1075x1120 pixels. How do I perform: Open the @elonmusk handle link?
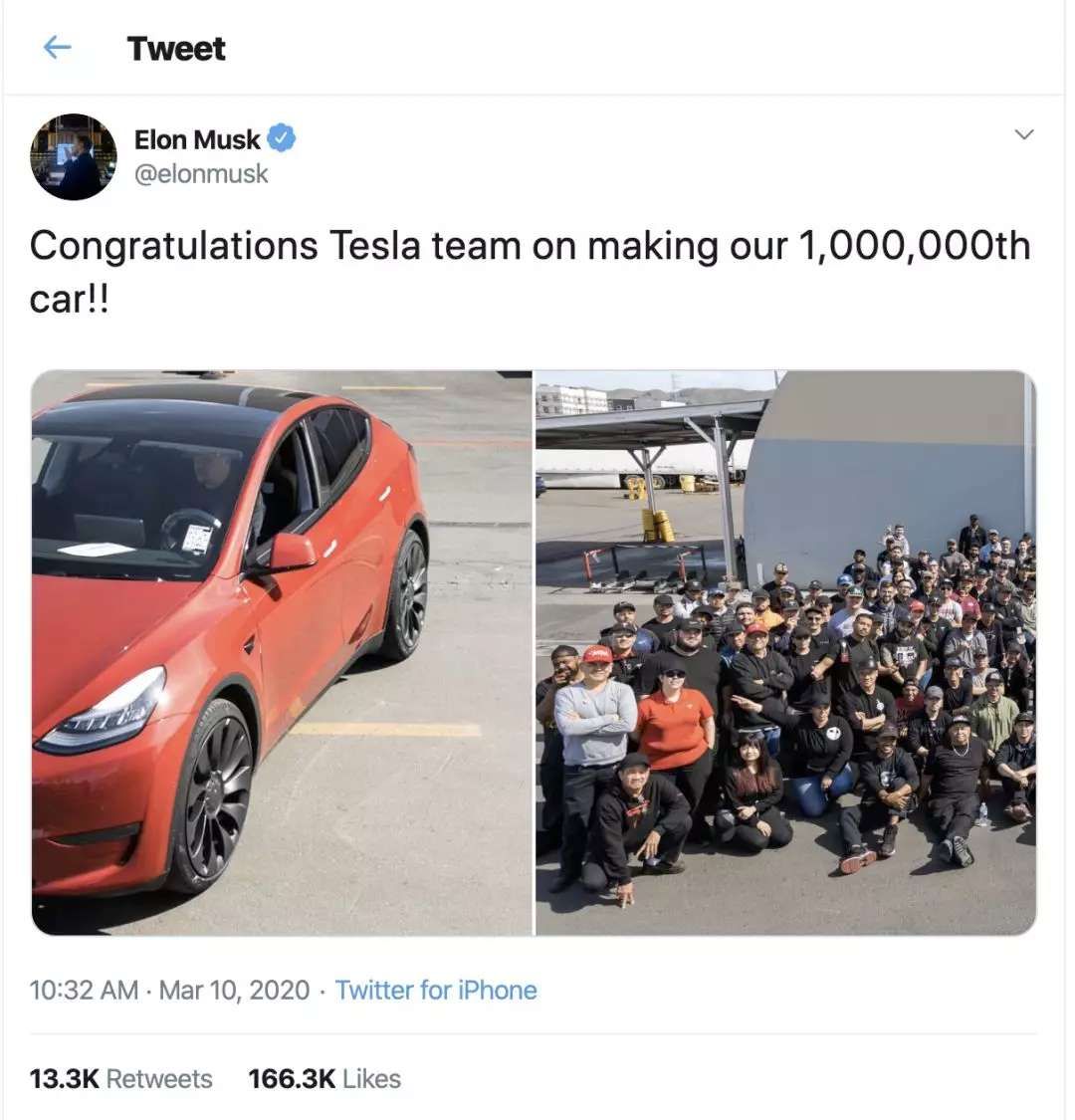[x=201, y=173]
